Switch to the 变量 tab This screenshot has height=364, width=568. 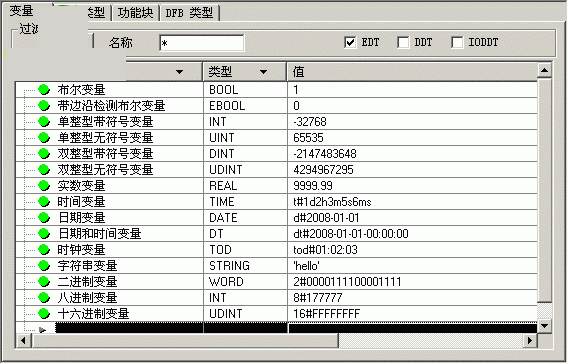[21, 11]
